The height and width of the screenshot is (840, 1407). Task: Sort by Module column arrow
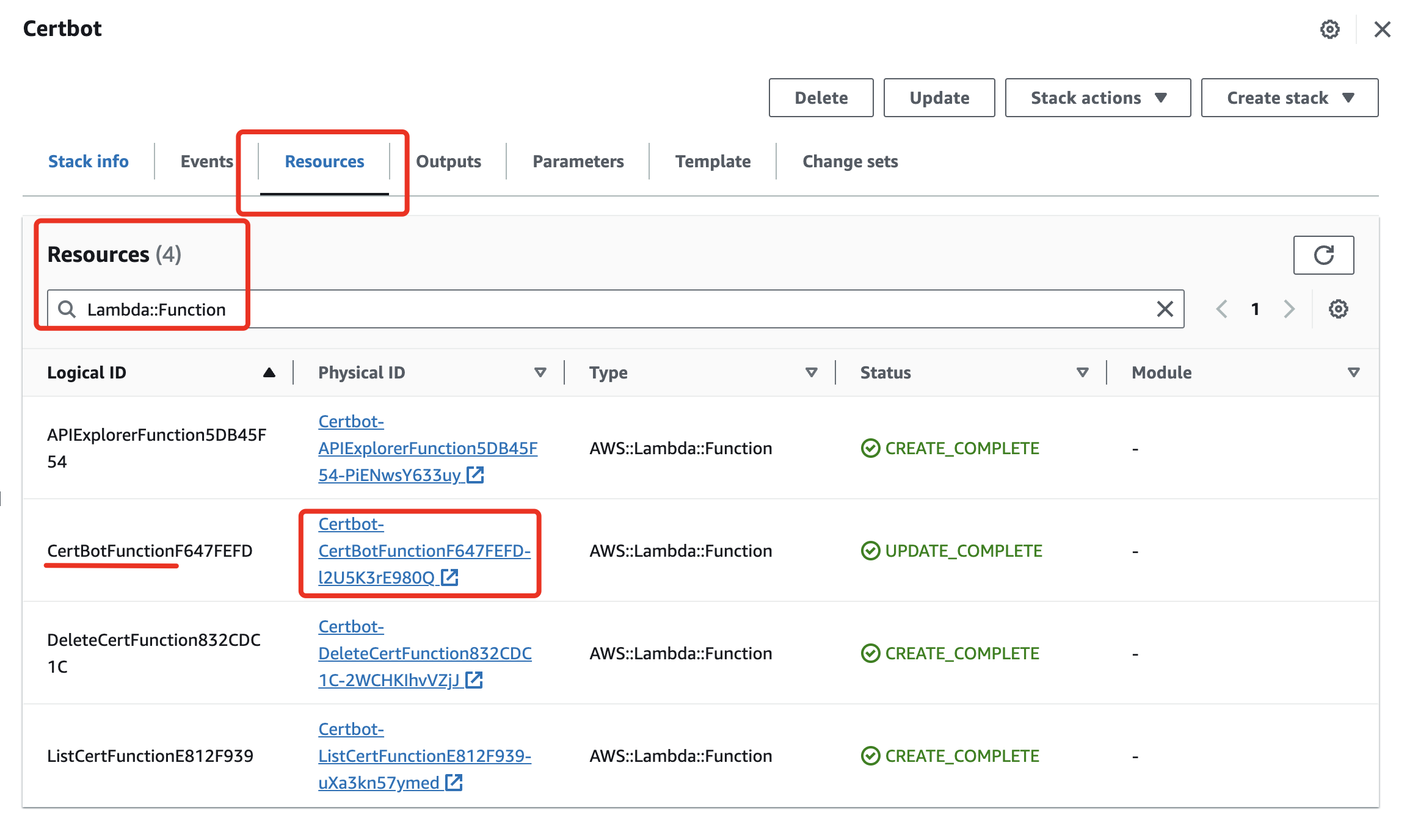click(1353, 372)
